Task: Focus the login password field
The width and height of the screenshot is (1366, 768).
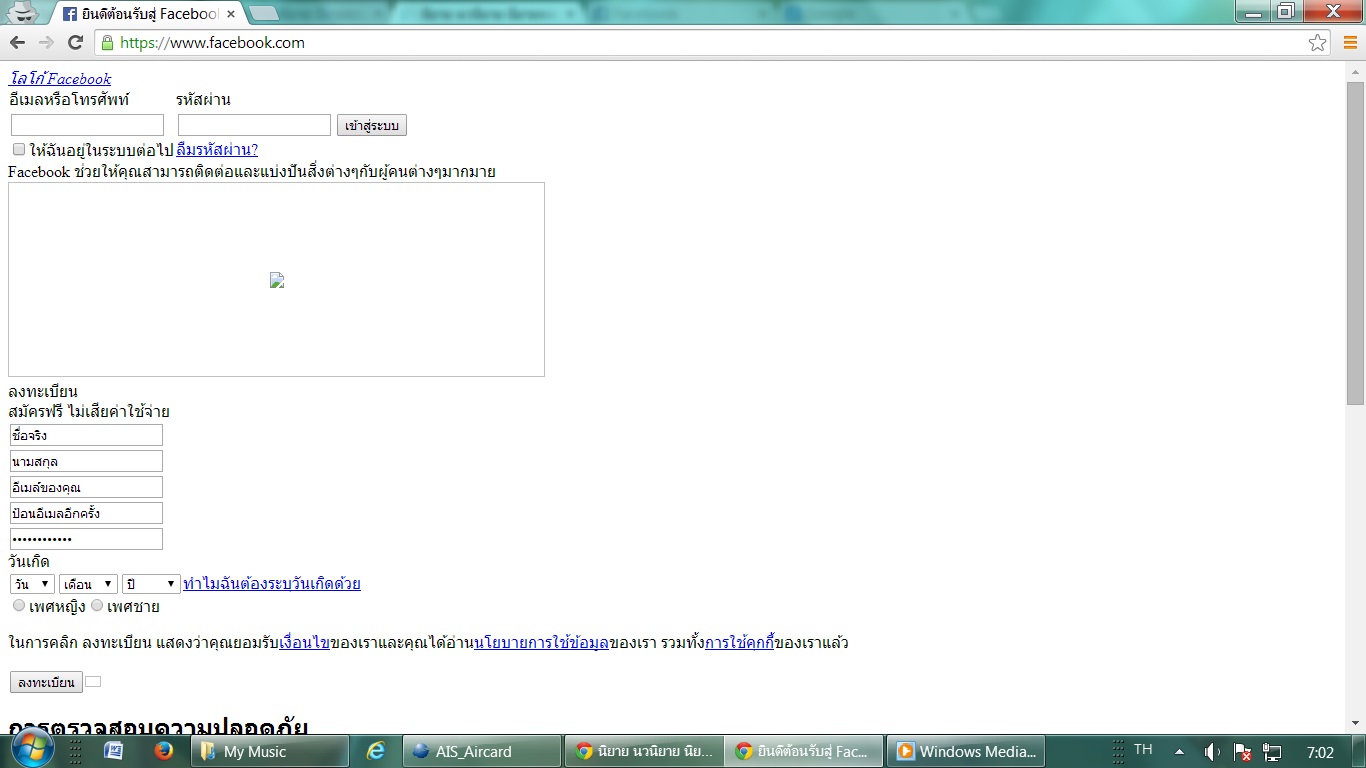Action: [254, 125]
